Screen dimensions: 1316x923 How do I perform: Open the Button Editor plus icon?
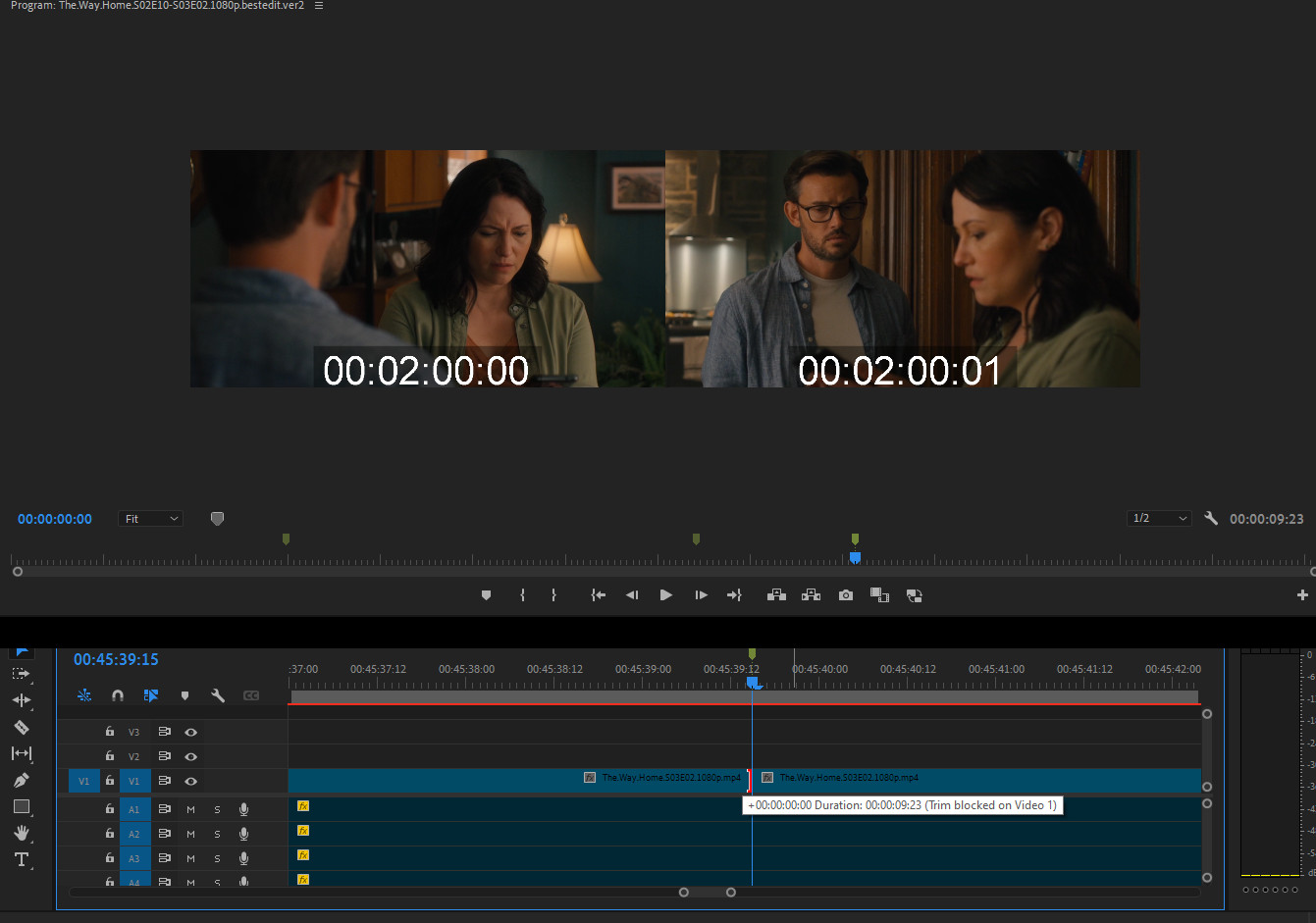click(1302, 595)
